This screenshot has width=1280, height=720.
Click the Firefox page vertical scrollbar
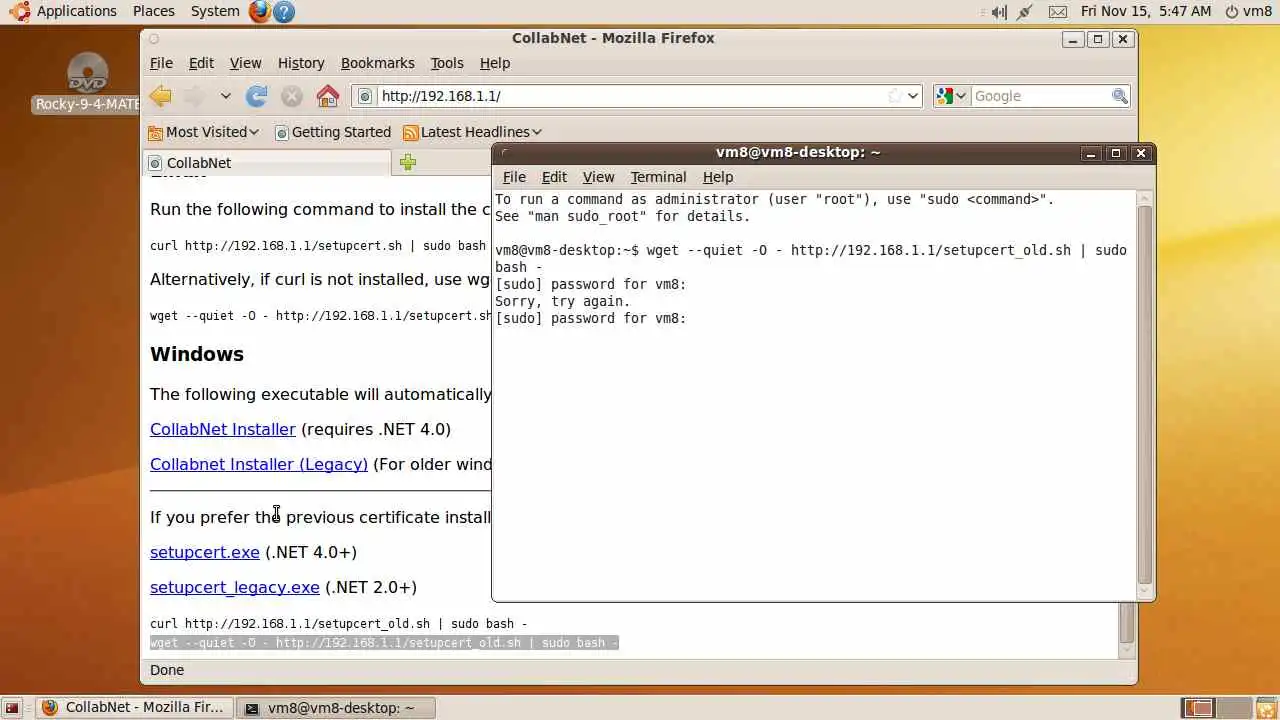coord(1127,622)
